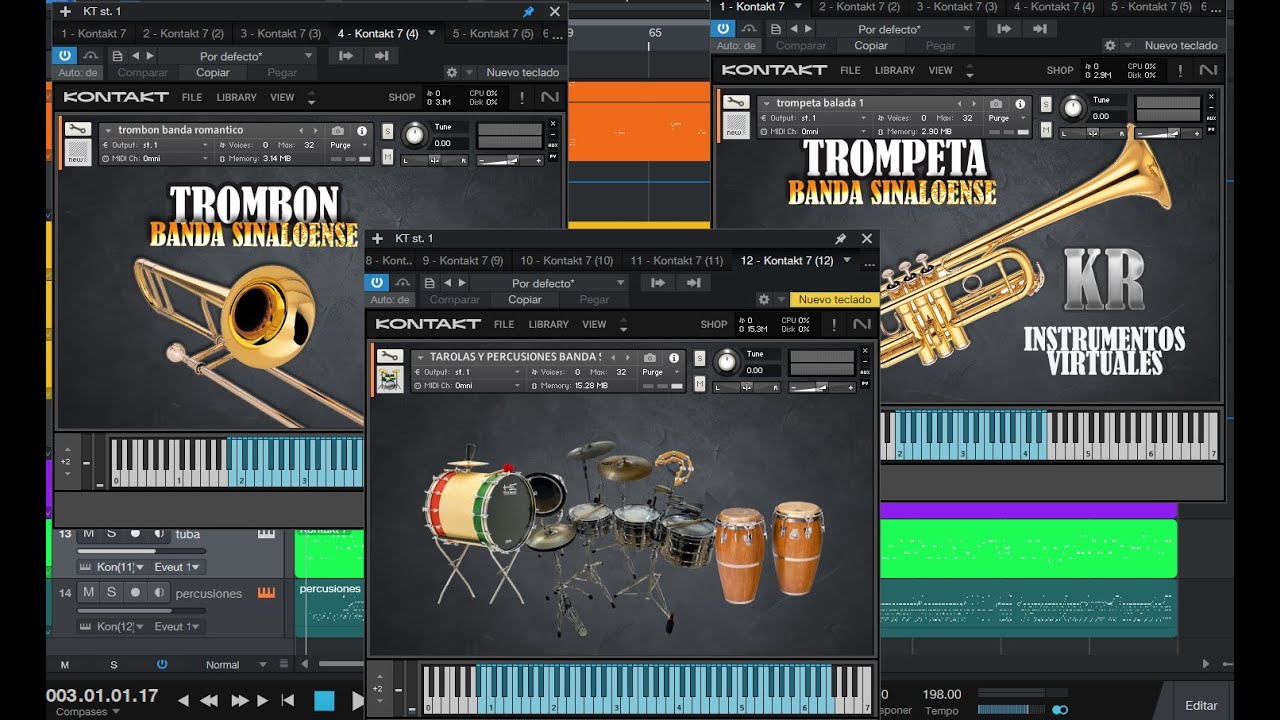This screenshot has width=1280, height=720.
Task: Toggle power bypass in trombon plugin window
Action: pyautogui.click(x=65, y=56)
